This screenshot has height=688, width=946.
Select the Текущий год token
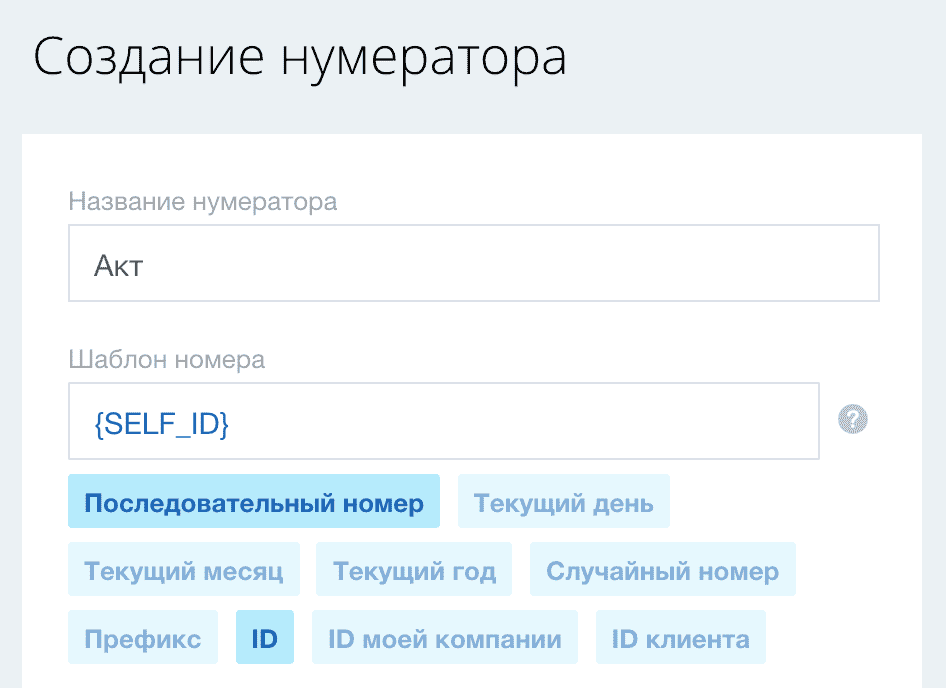413,568
